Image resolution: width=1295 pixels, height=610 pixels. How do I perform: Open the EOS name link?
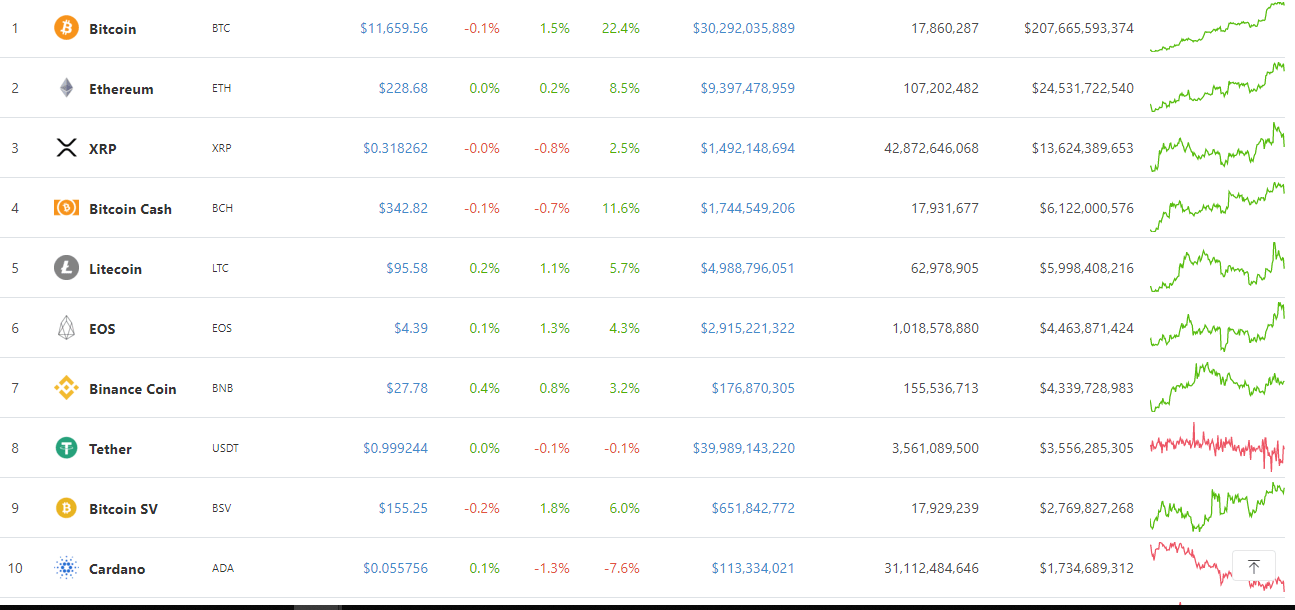(x=102, y=329)
